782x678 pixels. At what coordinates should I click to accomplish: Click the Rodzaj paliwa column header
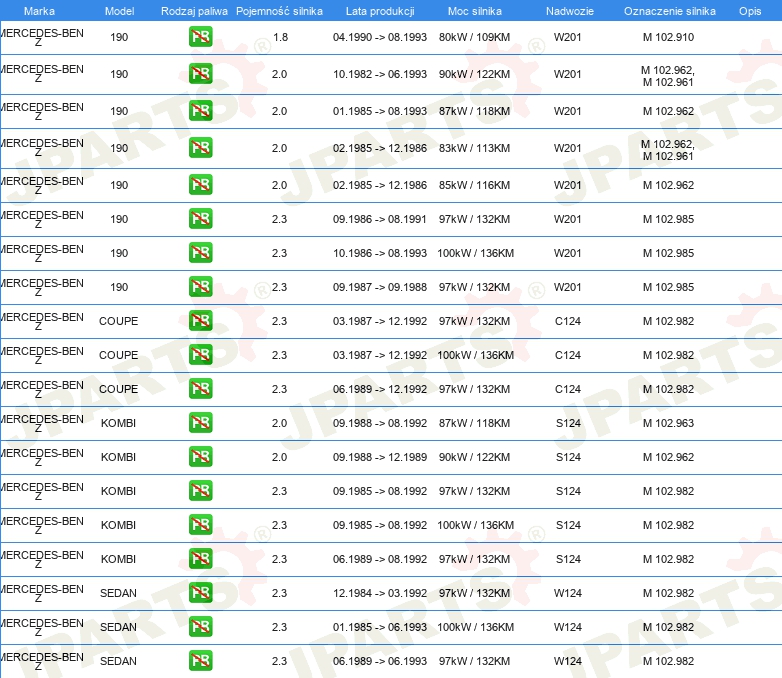click(x=194, y=11)
